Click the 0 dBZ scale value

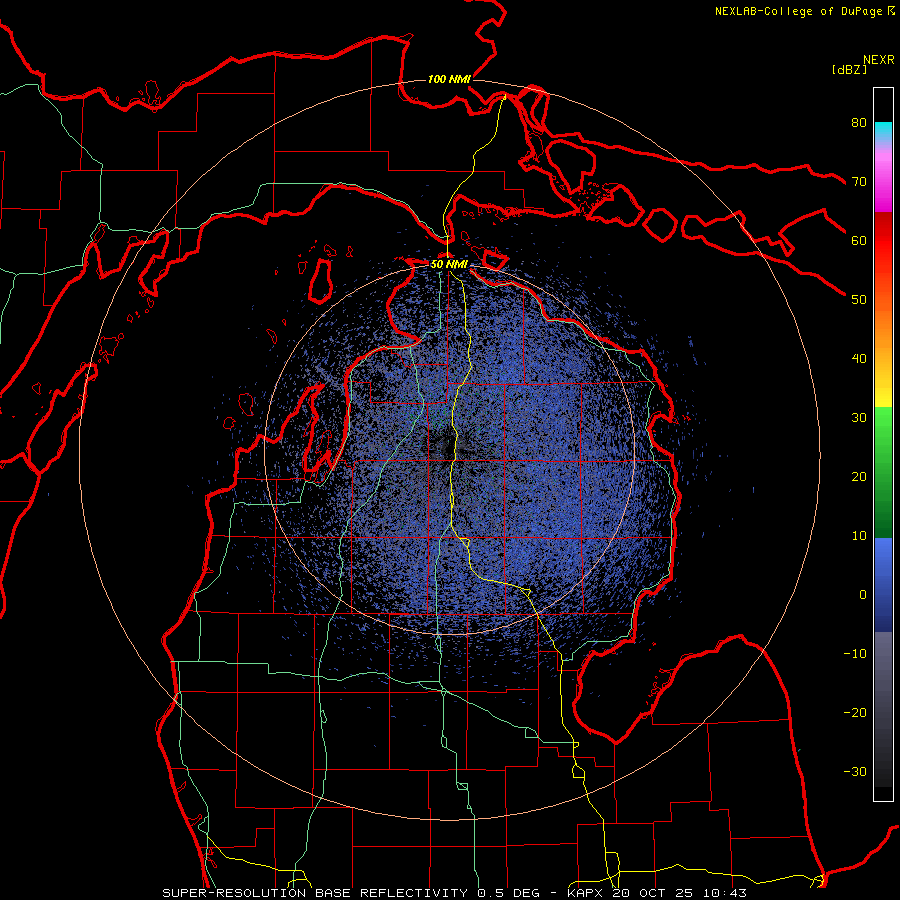point(863,595)
